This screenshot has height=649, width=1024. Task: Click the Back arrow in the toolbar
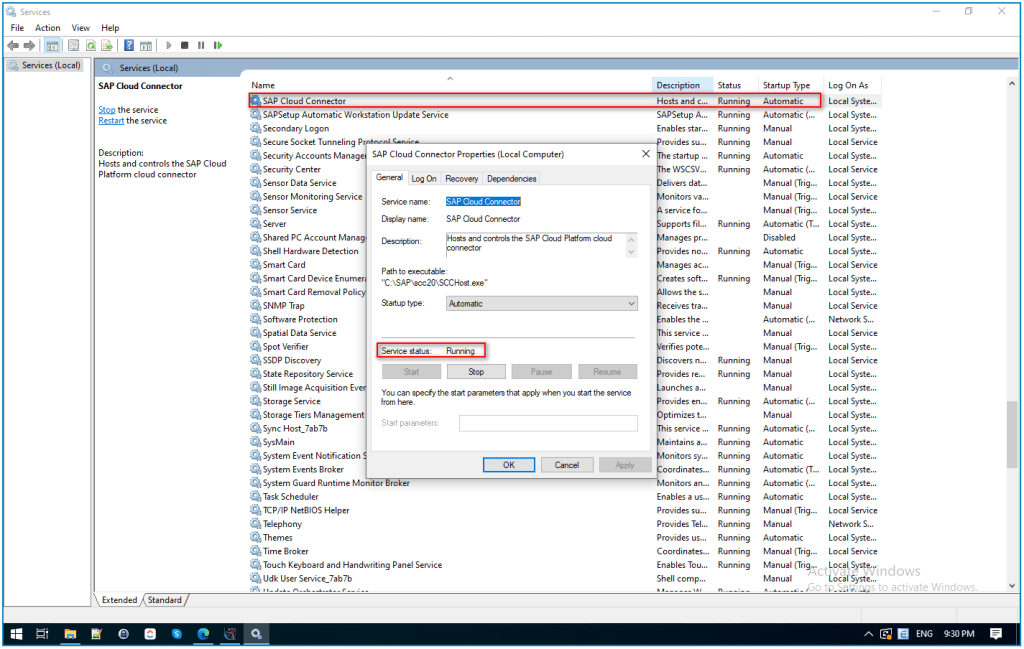pyautogui.click(x=13, y=45)
